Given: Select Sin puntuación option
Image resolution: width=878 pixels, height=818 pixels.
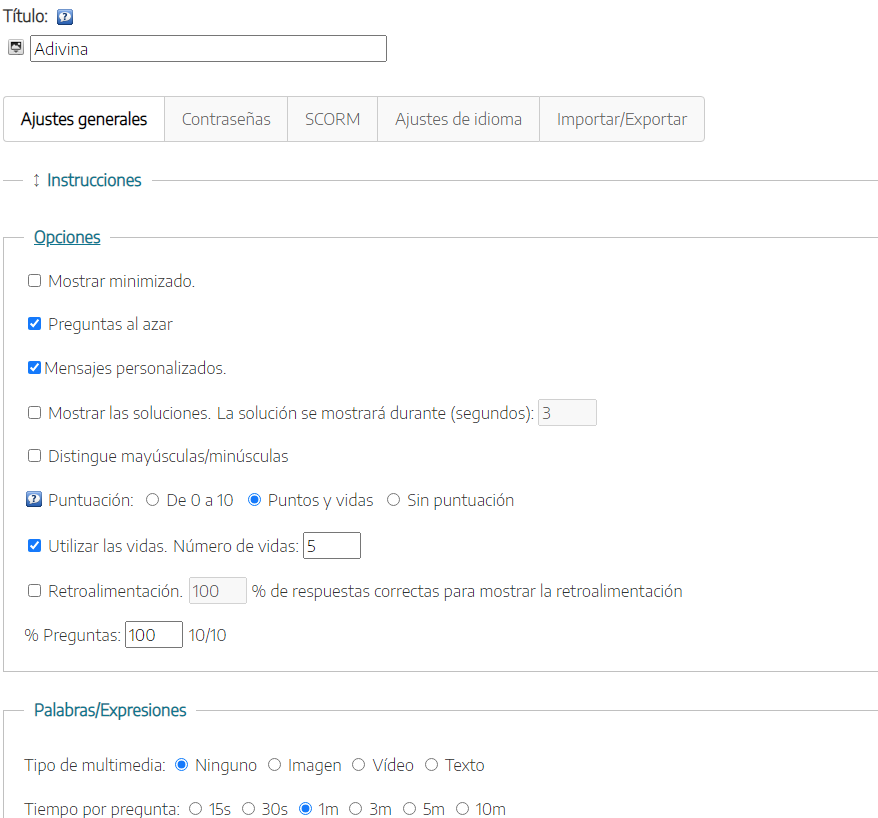Looking at the screenshot, I should click(394, 499).
